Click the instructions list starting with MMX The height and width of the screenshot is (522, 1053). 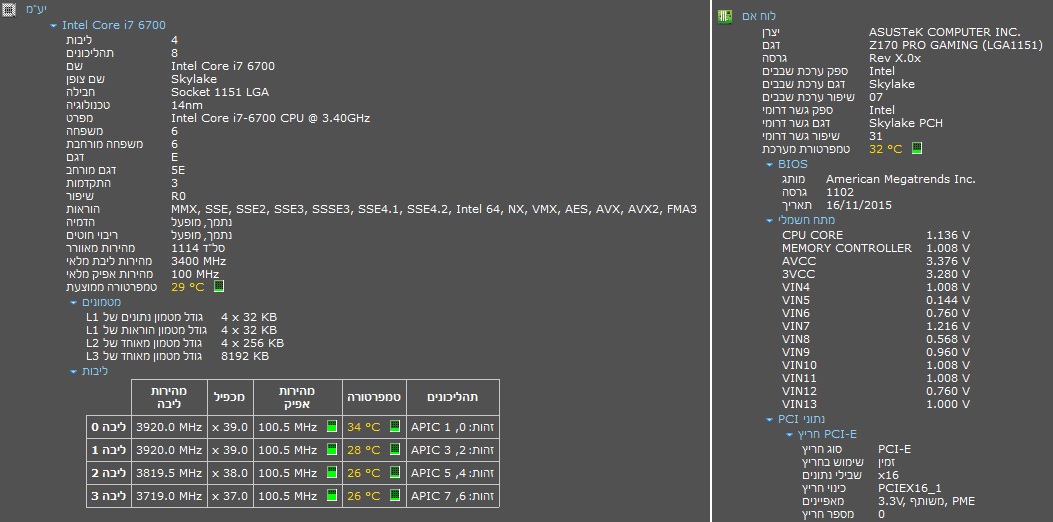click(434, 209)
